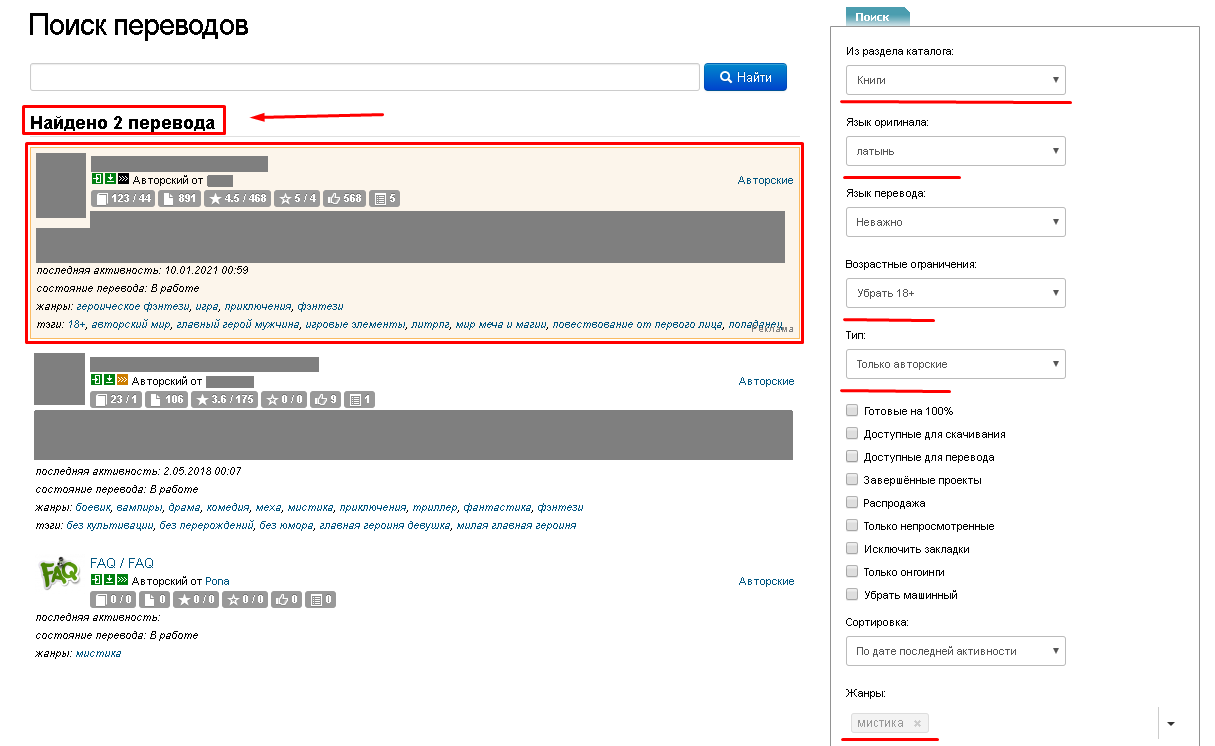Click the thumbs-up badge showing 9
1215x746 pixels.
(x=326, y=400)
